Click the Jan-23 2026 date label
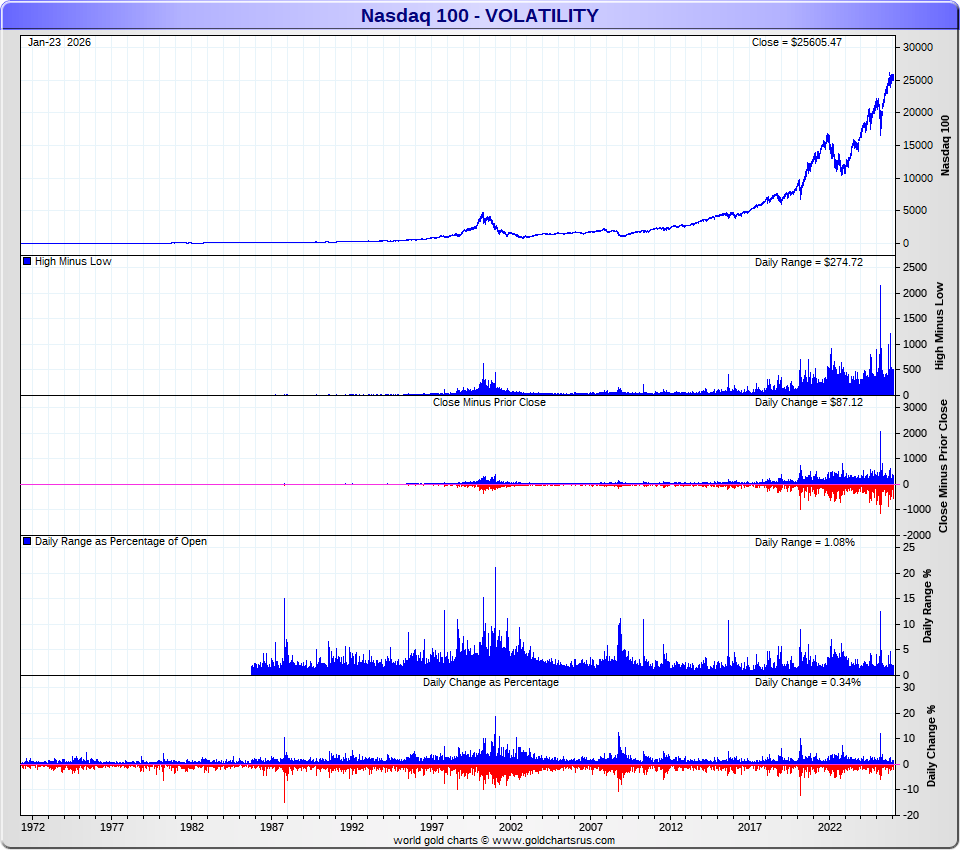The height and width of the screenshot is (850, 960). click(59, 42)
